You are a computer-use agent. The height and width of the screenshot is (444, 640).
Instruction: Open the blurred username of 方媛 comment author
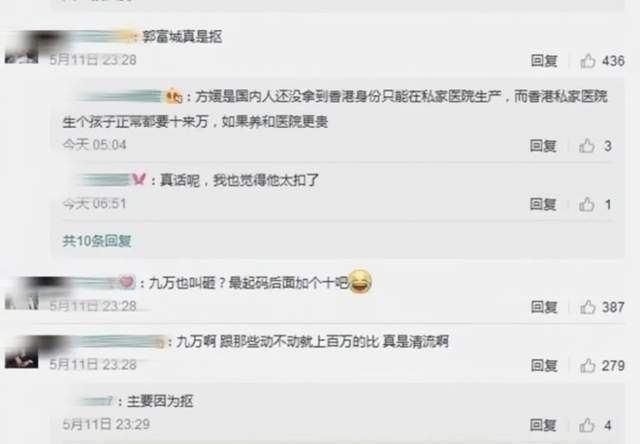[122, 97]
